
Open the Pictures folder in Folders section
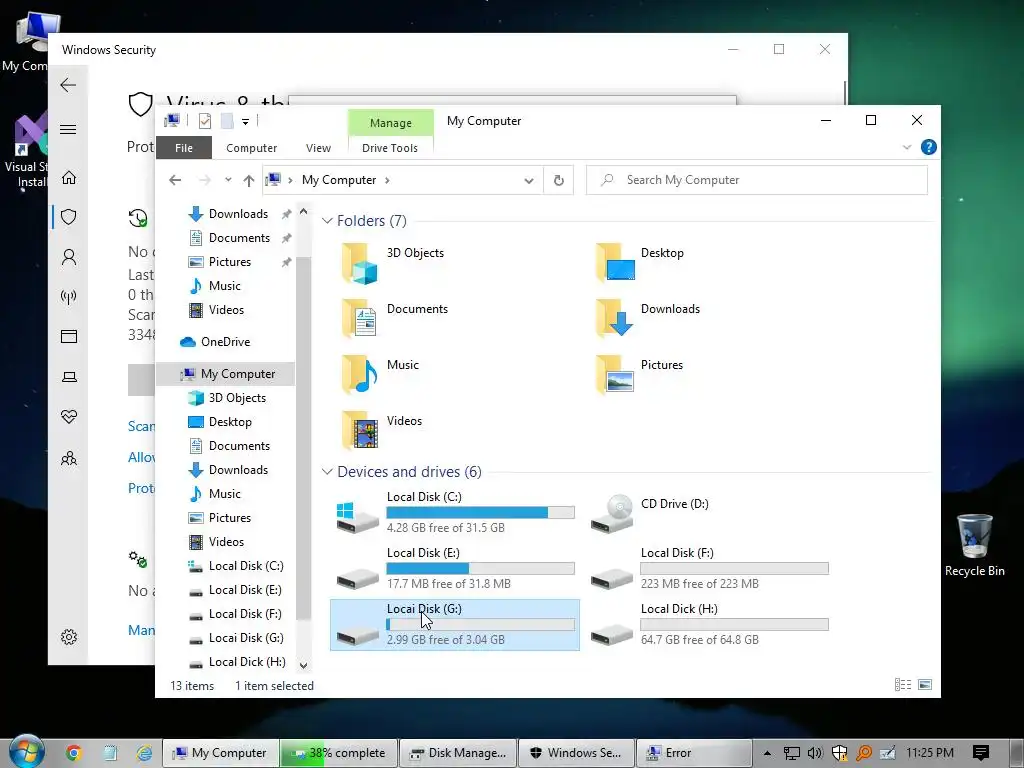click(639, 375)
